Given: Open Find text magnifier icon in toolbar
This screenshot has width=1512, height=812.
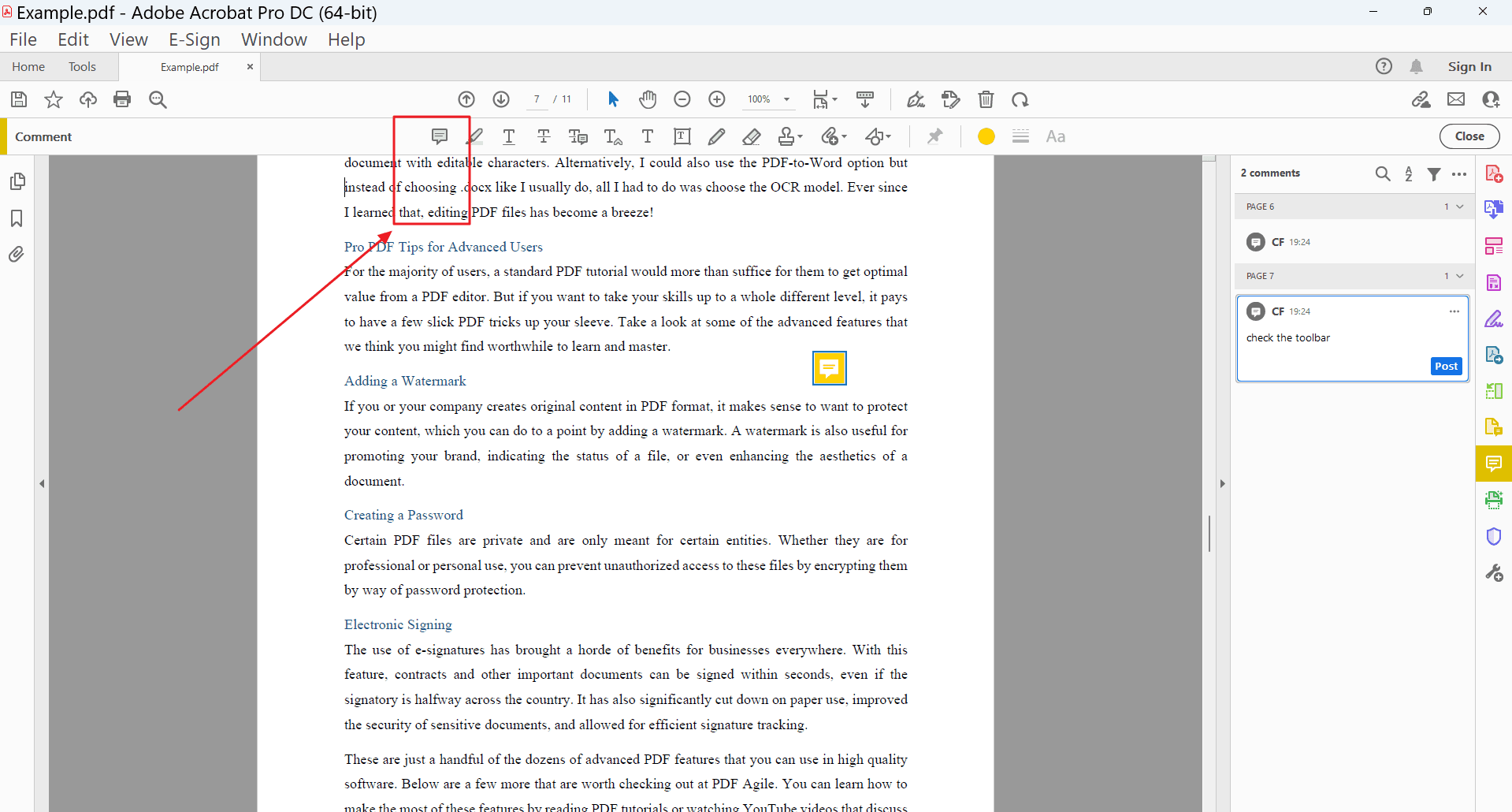Looking at the screenshot, I should 158,99.
